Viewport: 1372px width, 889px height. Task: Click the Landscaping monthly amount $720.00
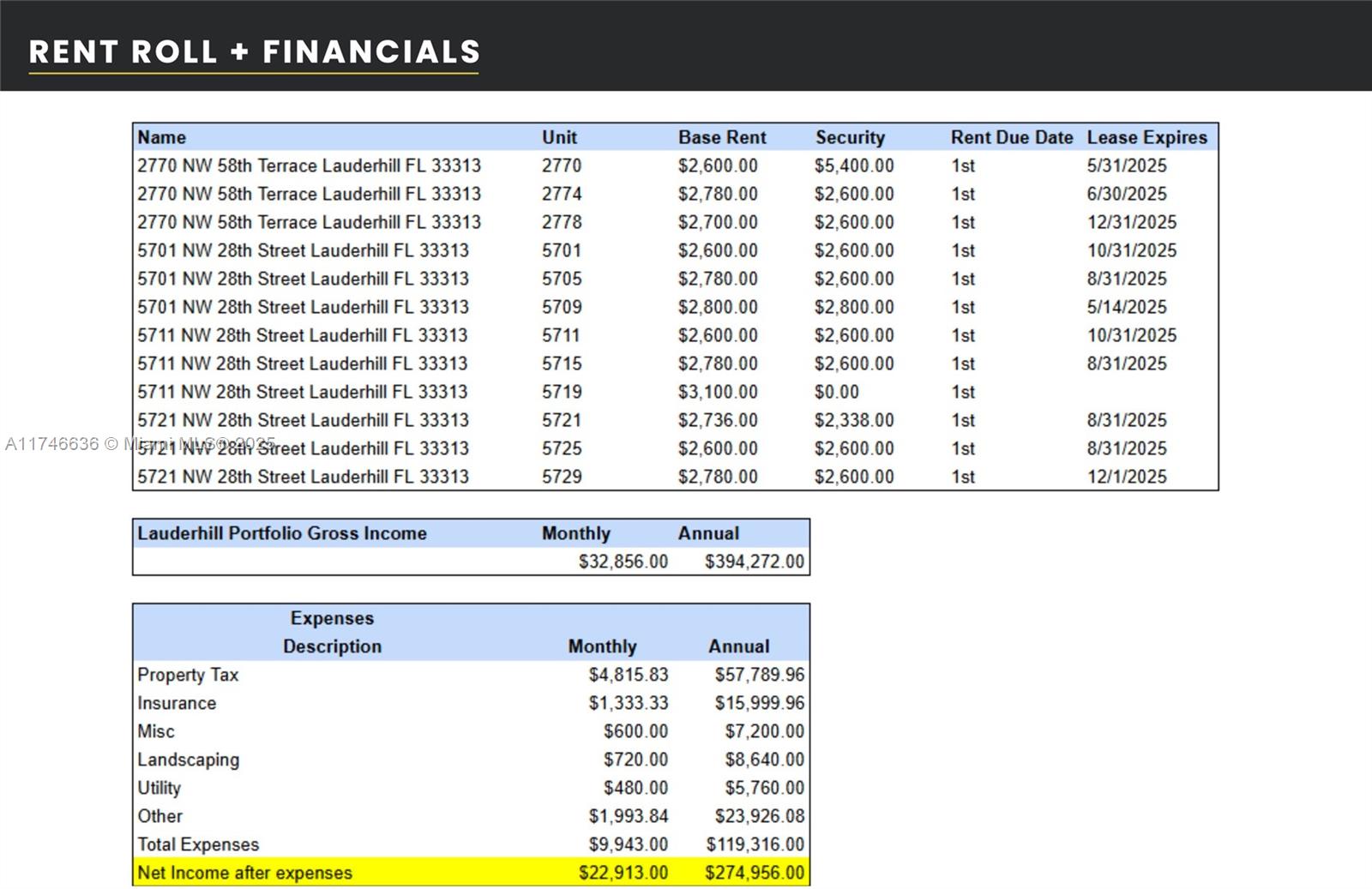point(635,760)
